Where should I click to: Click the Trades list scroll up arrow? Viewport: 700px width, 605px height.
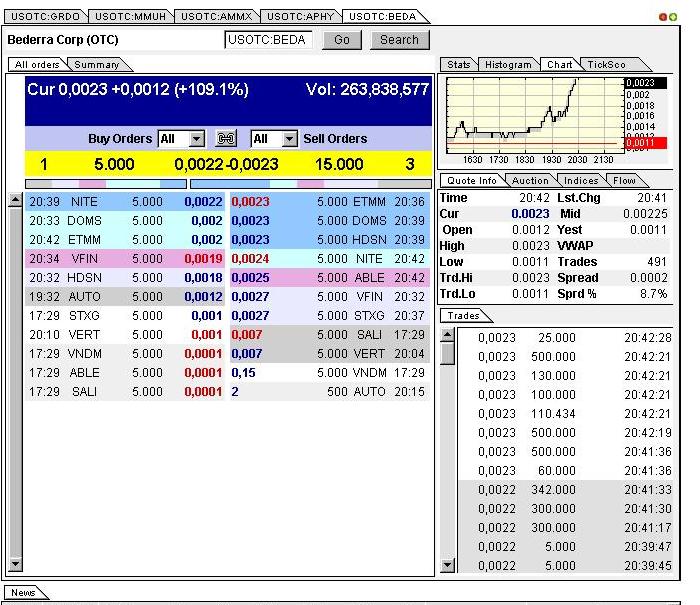[447, 335]
